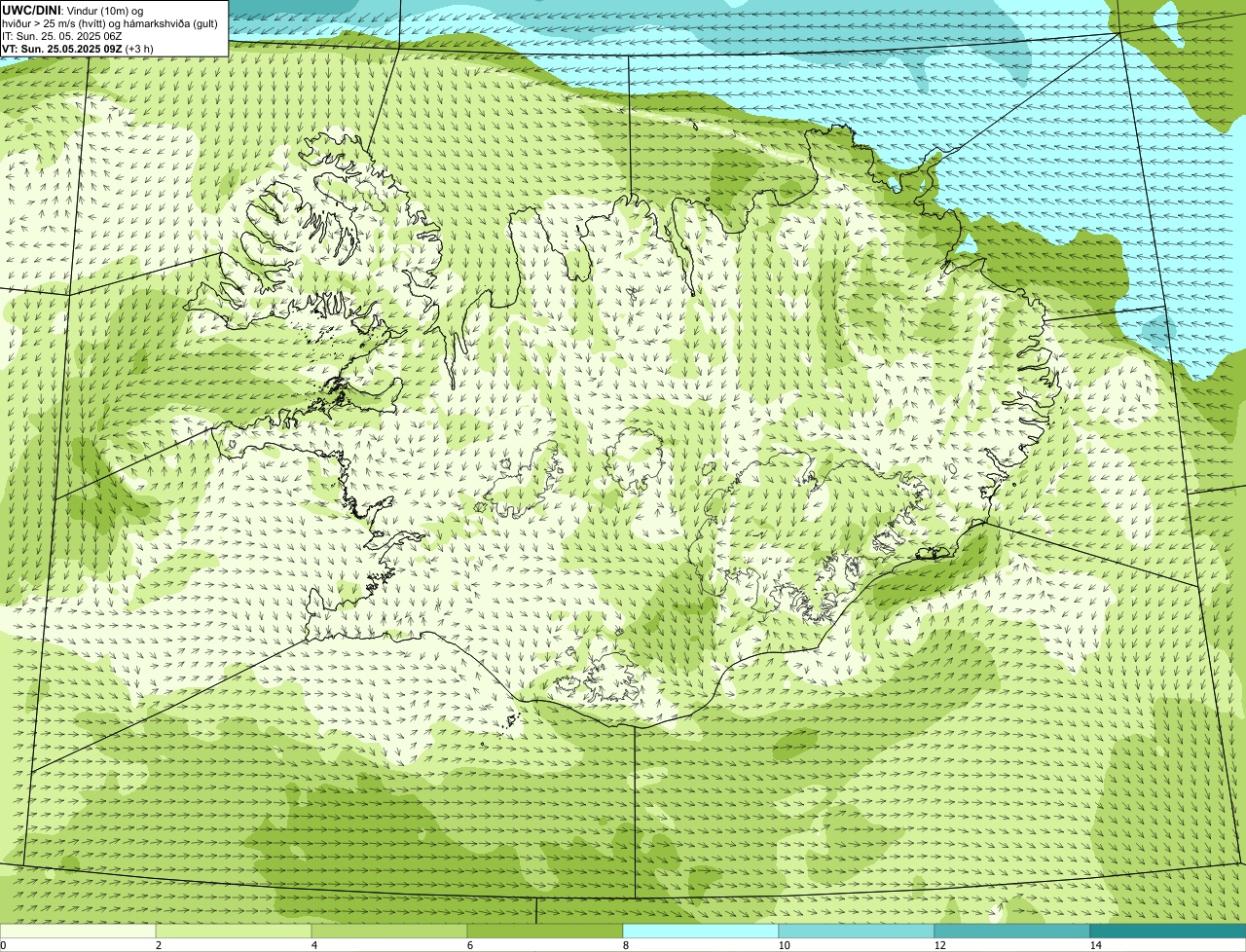This screenshot has height=952, width=1246.
Task: Select the 4–6 green legend swatch
Action: pos(389,931)
